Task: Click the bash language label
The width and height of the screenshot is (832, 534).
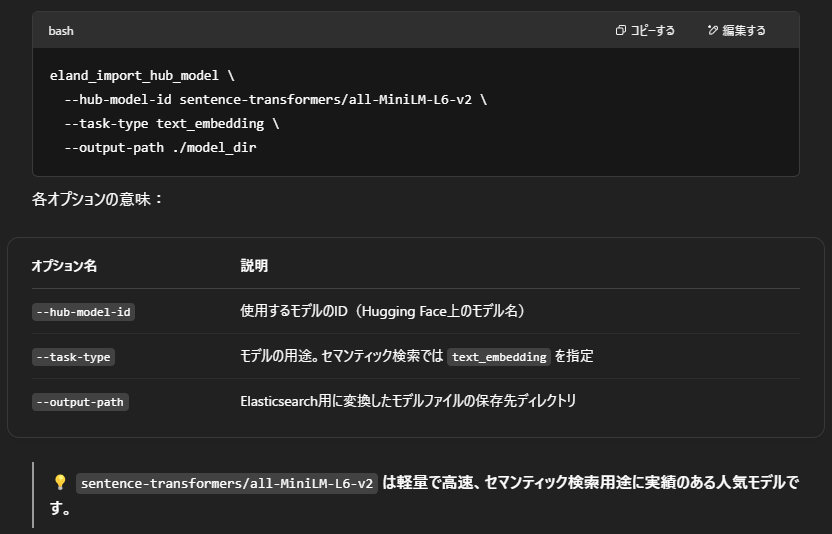Action: (x=61, y=31)
